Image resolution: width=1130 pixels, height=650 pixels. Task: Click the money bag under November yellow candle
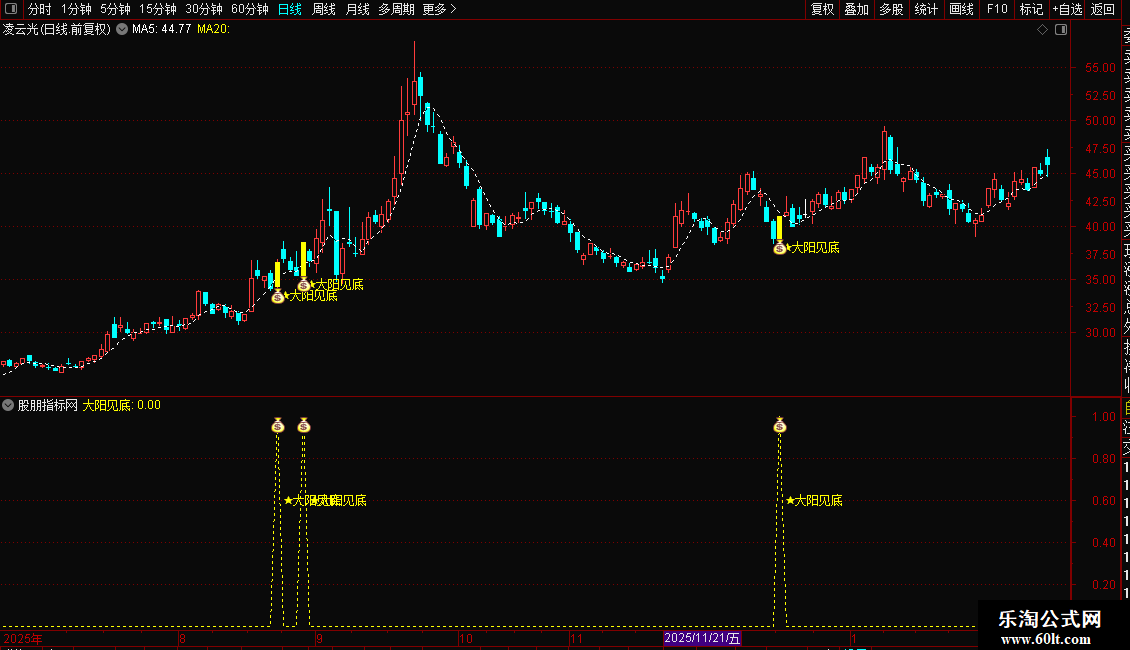pos(779,248)
